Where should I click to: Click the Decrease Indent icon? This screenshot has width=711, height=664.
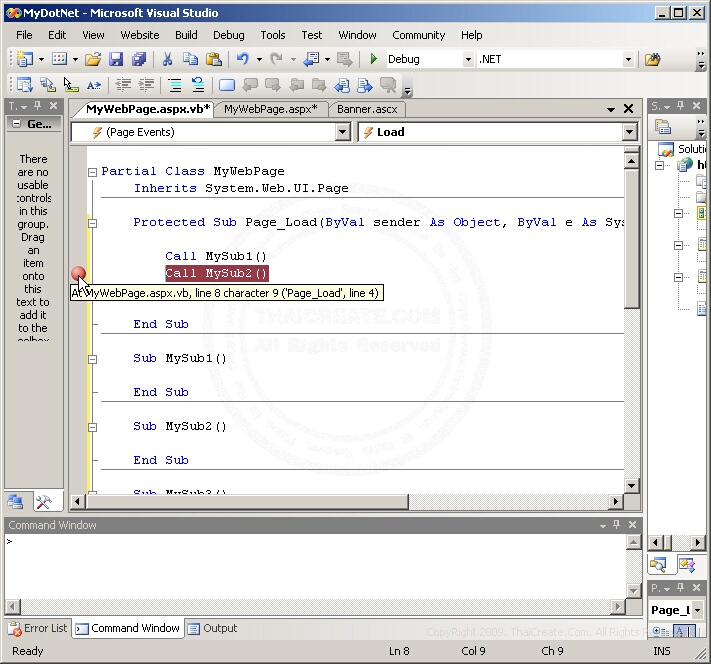[123, 85]
